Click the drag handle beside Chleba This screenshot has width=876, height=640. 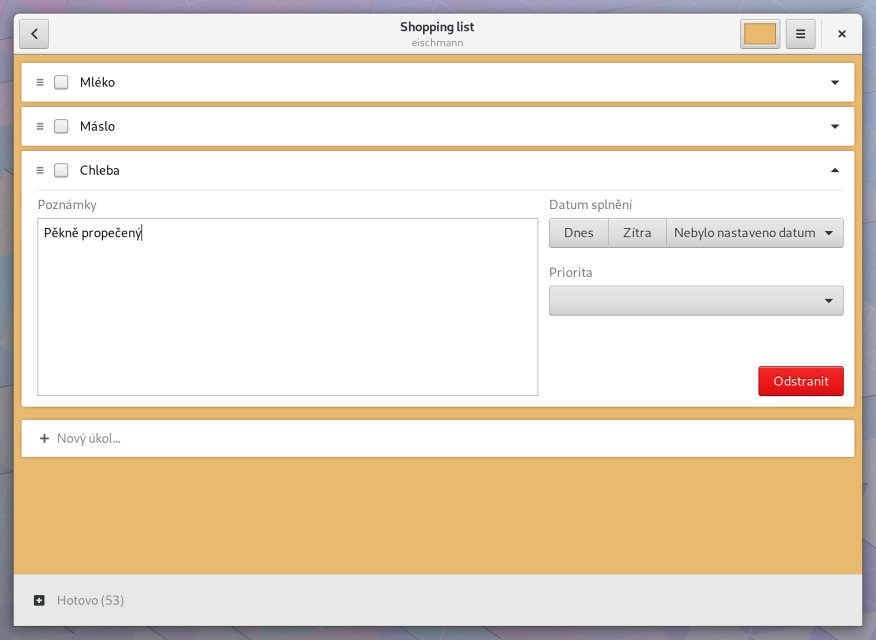40,170
